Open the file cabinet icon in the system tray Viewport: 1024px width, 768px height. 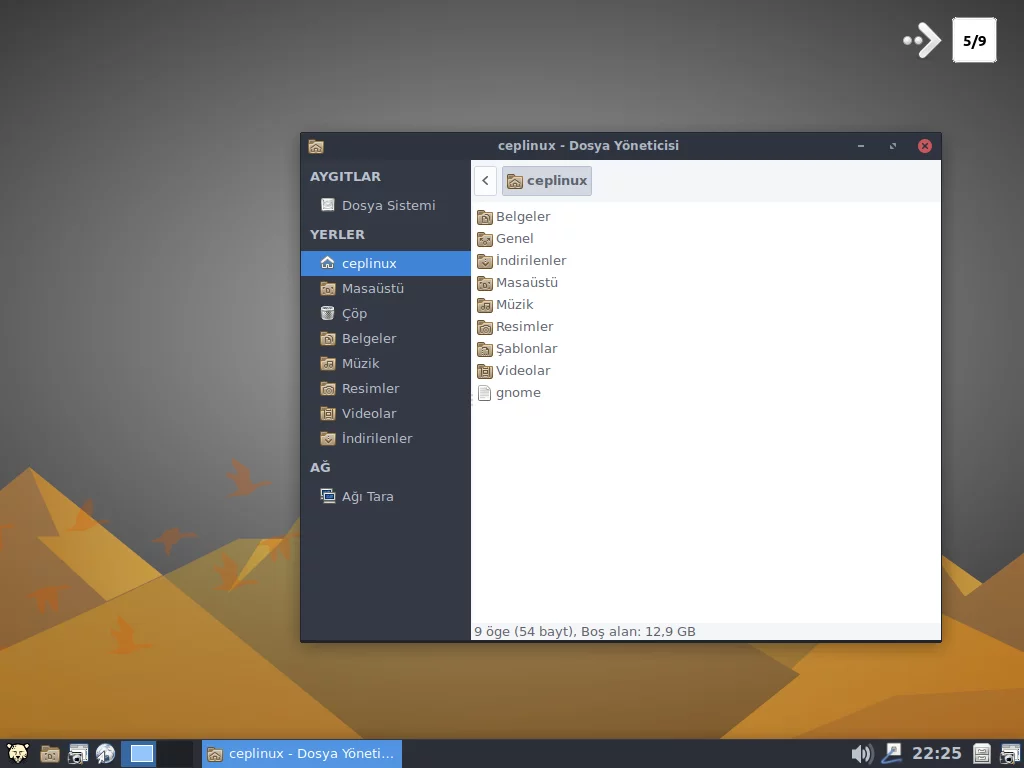(x=981, y=753)
